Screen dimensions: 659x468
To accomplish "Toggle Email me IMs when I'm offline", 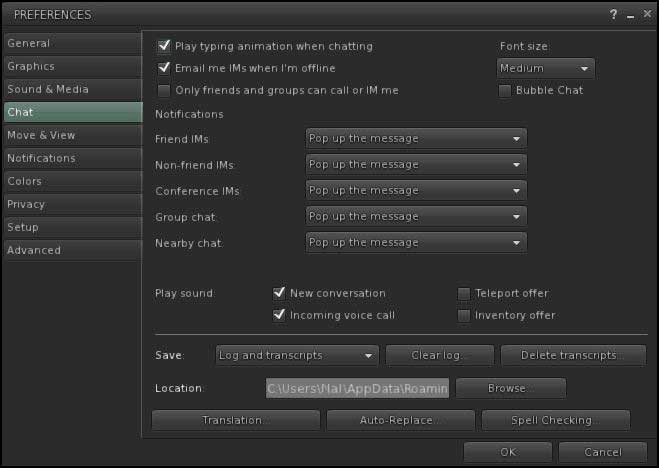I will tap(165, 69).
